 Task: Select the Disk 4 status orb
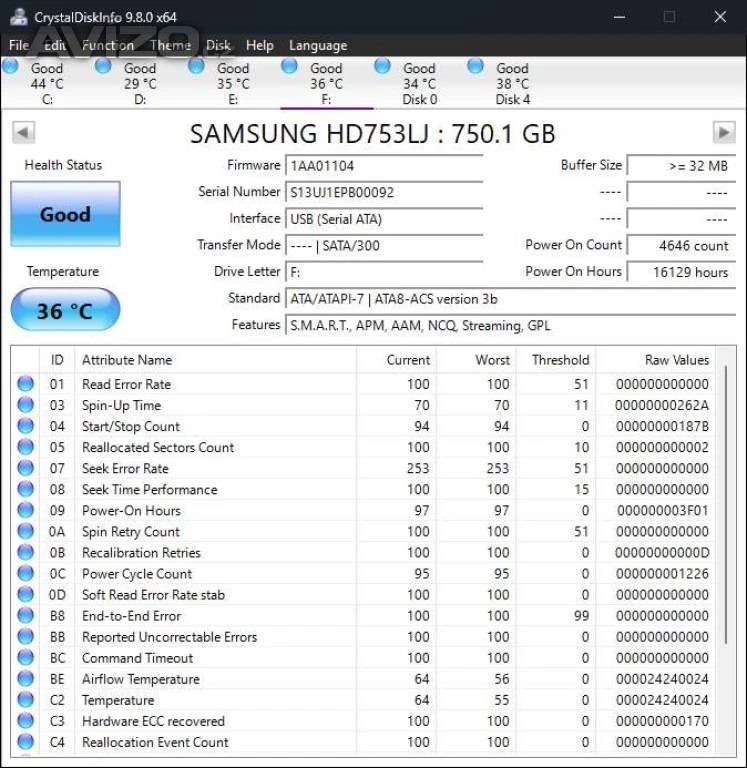coord(477,66)
